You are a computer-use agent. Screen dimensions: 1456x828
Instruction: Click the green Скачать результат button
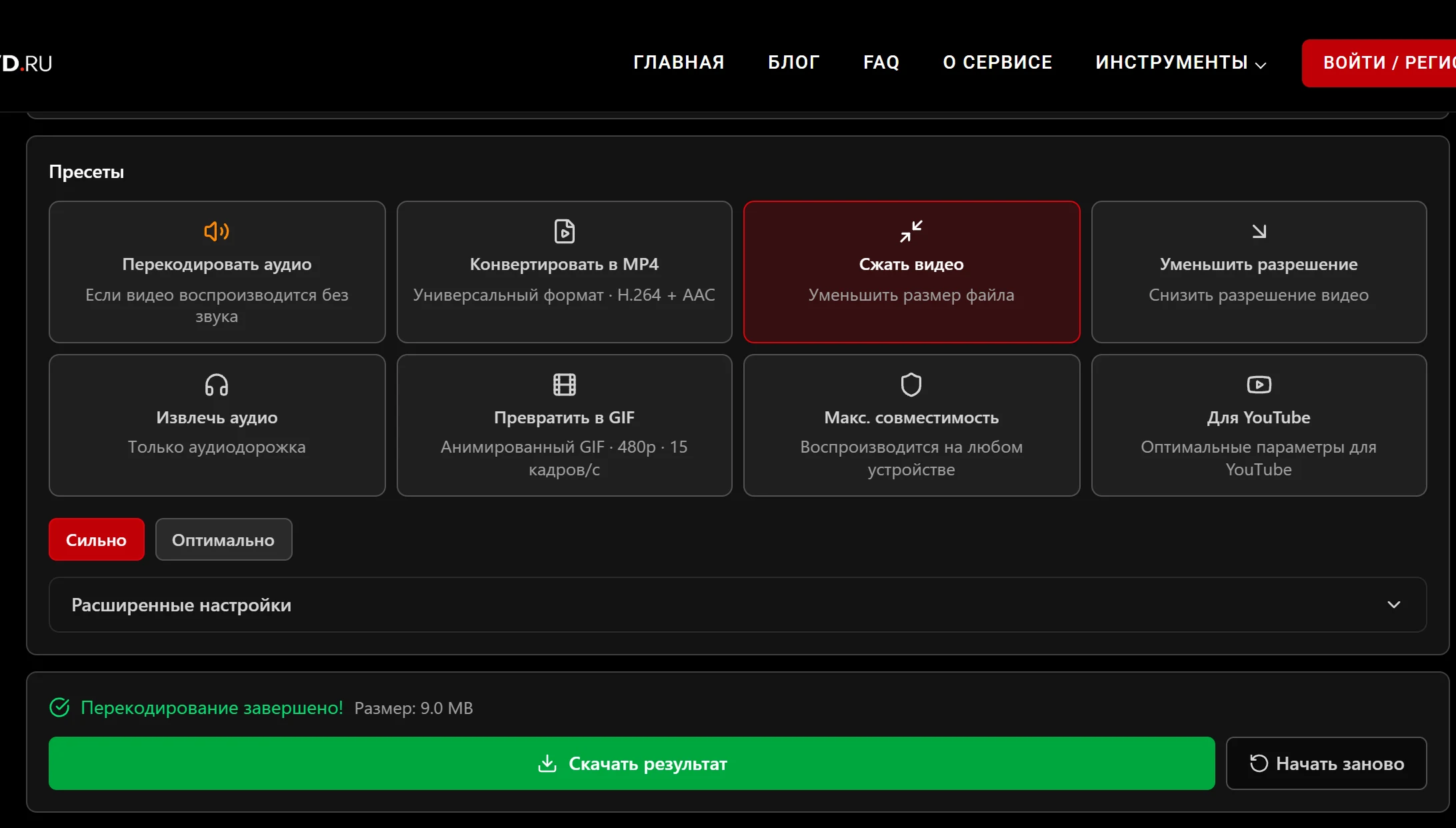[631, 763]
